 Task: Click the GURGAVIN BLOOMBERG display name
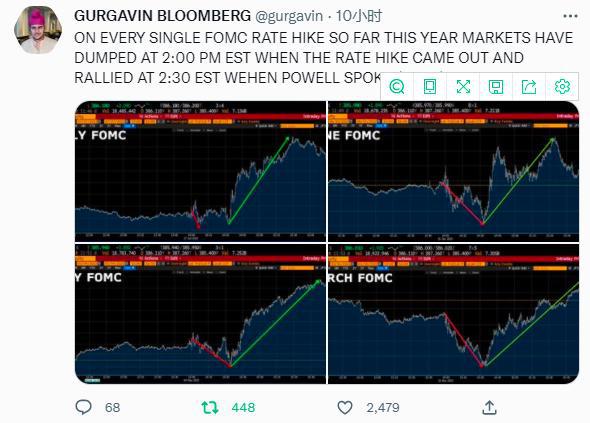[x=163, y=16]
